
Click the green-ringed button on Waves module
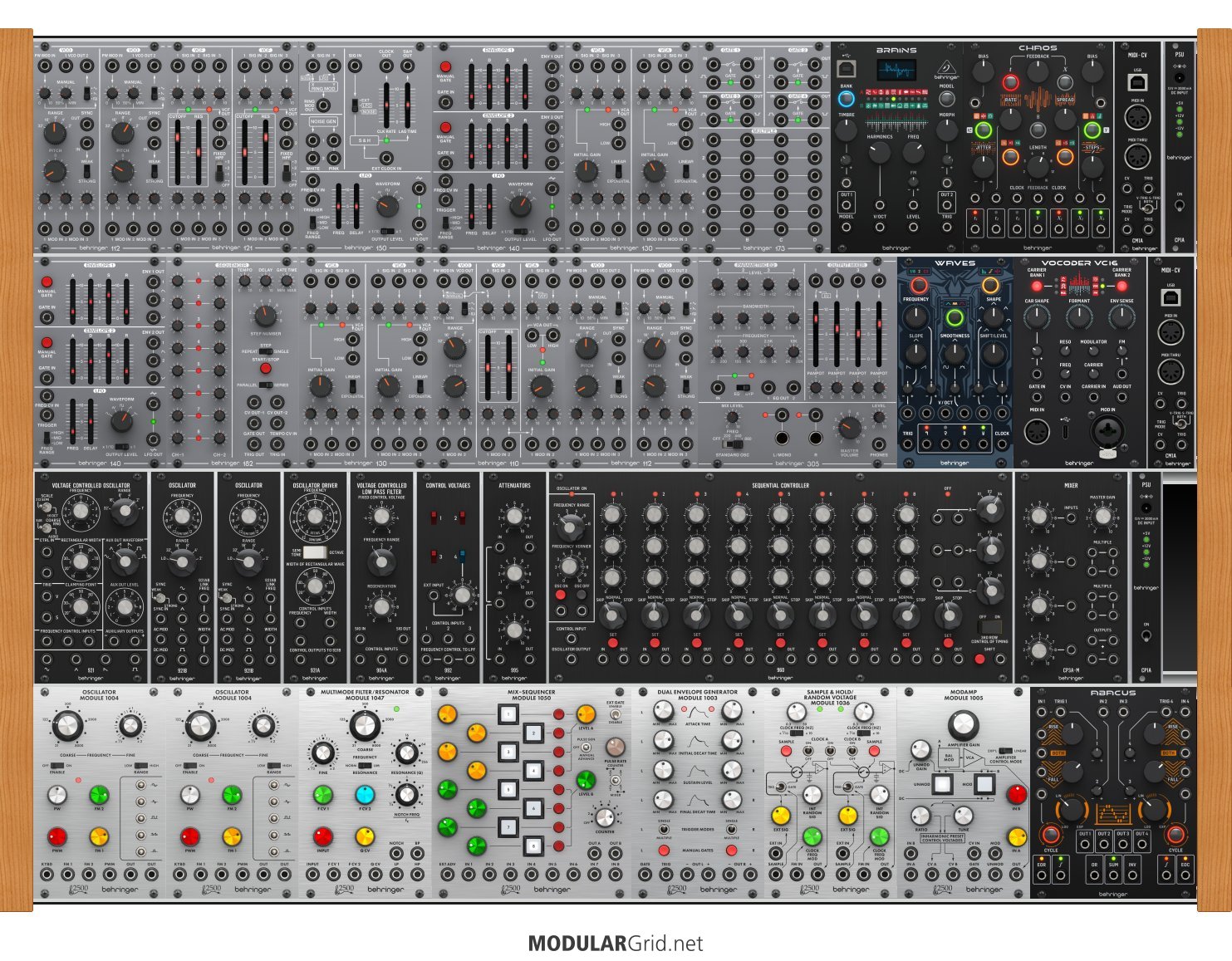[x=955, y=317]
